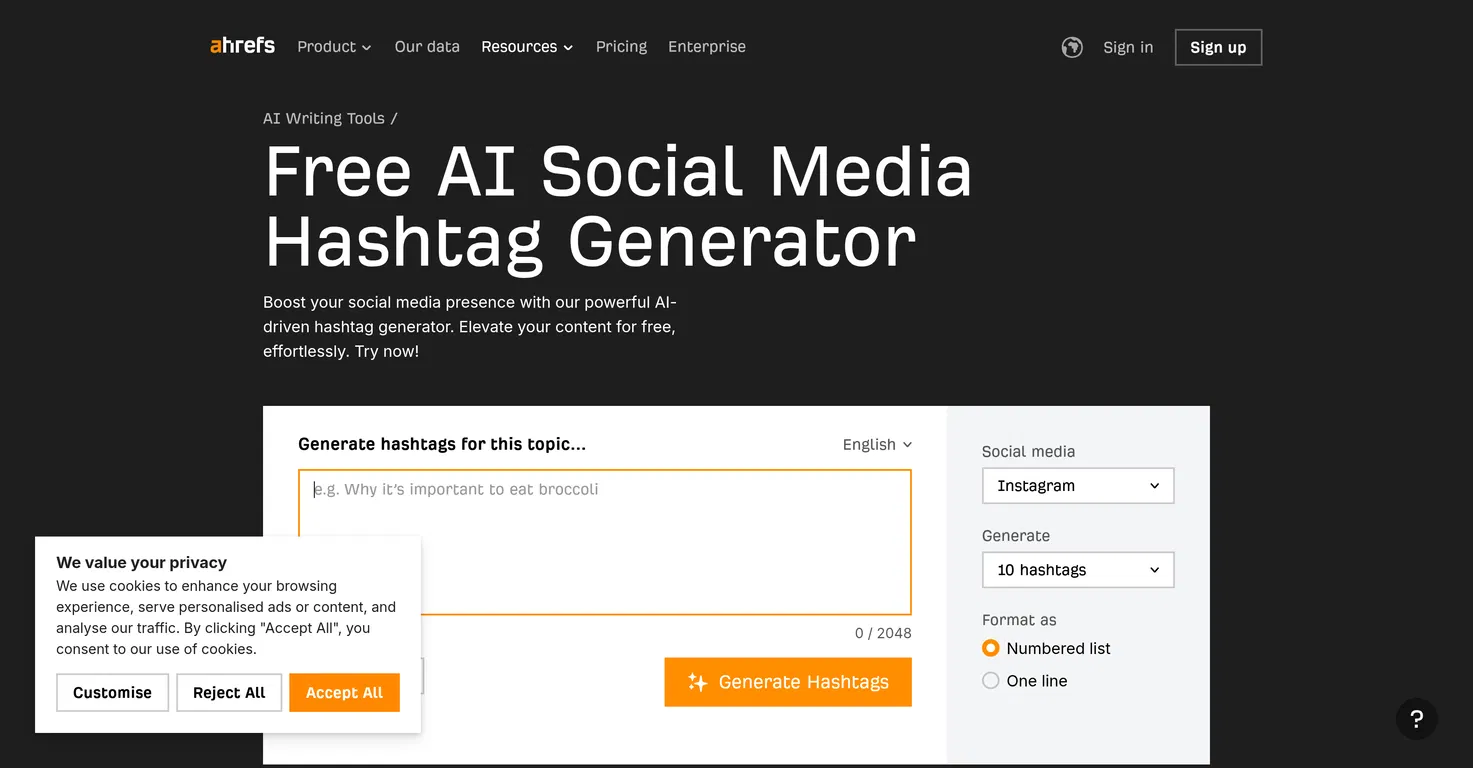
Task: Open the Our data page
Action: (x=427, y=47)
